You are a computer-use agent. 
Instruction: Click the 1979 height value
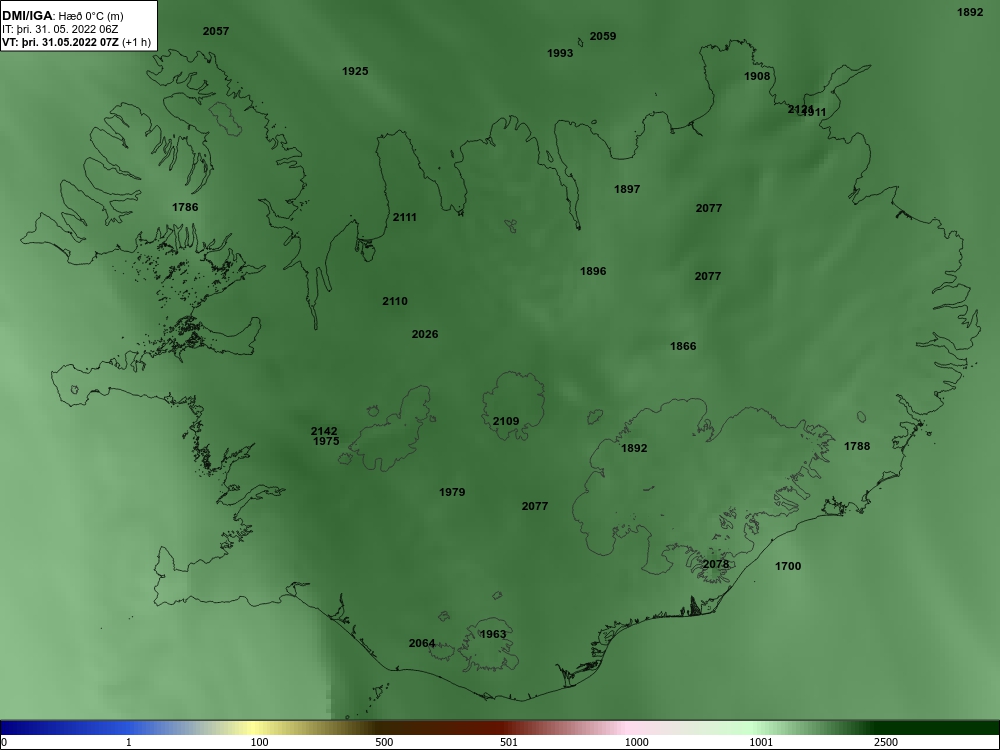point(452,492)
